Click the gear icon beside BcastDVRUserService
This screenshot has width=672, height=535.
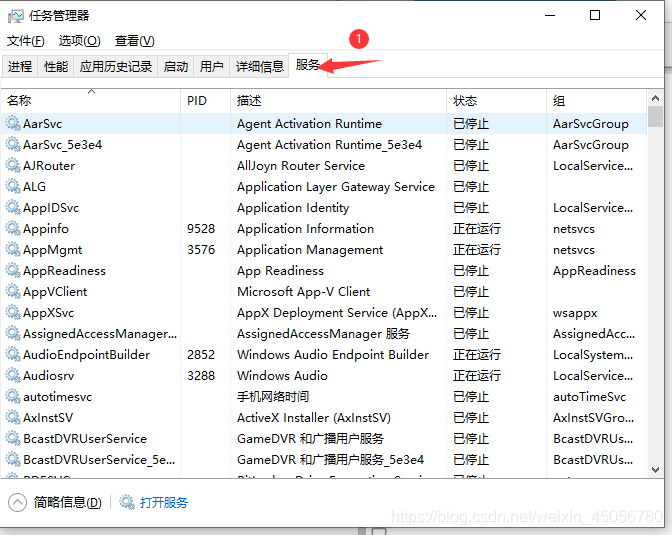tap(13, 439)
